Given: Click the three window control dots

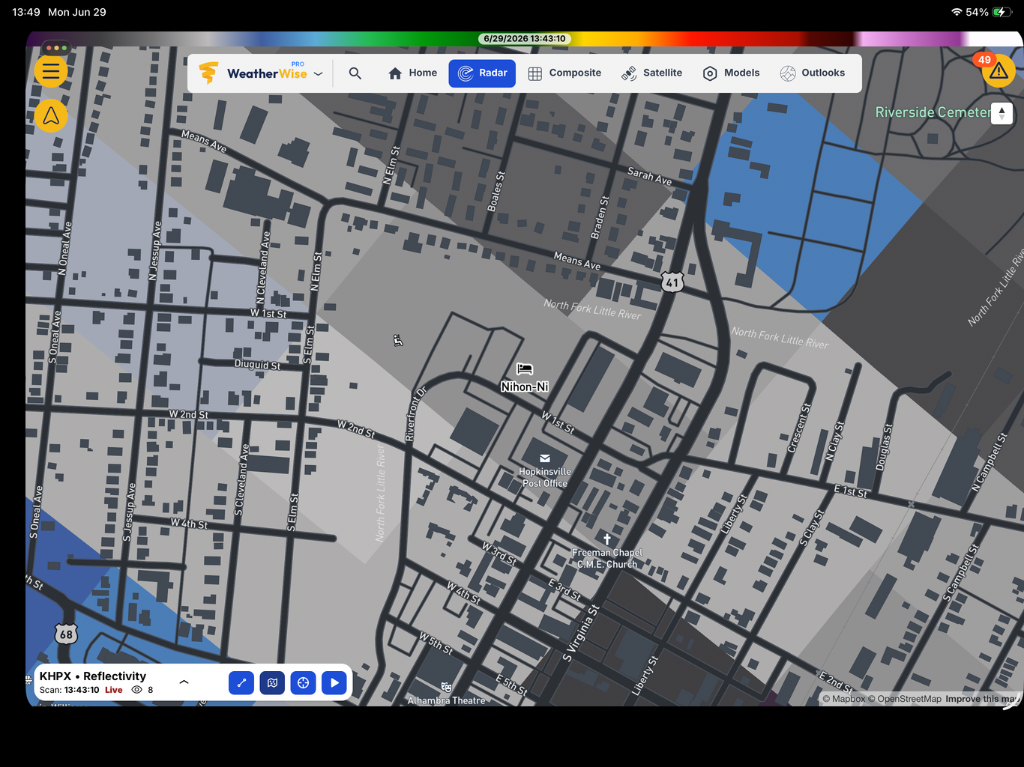Looking at the screenshot, I should click(57, 48).
